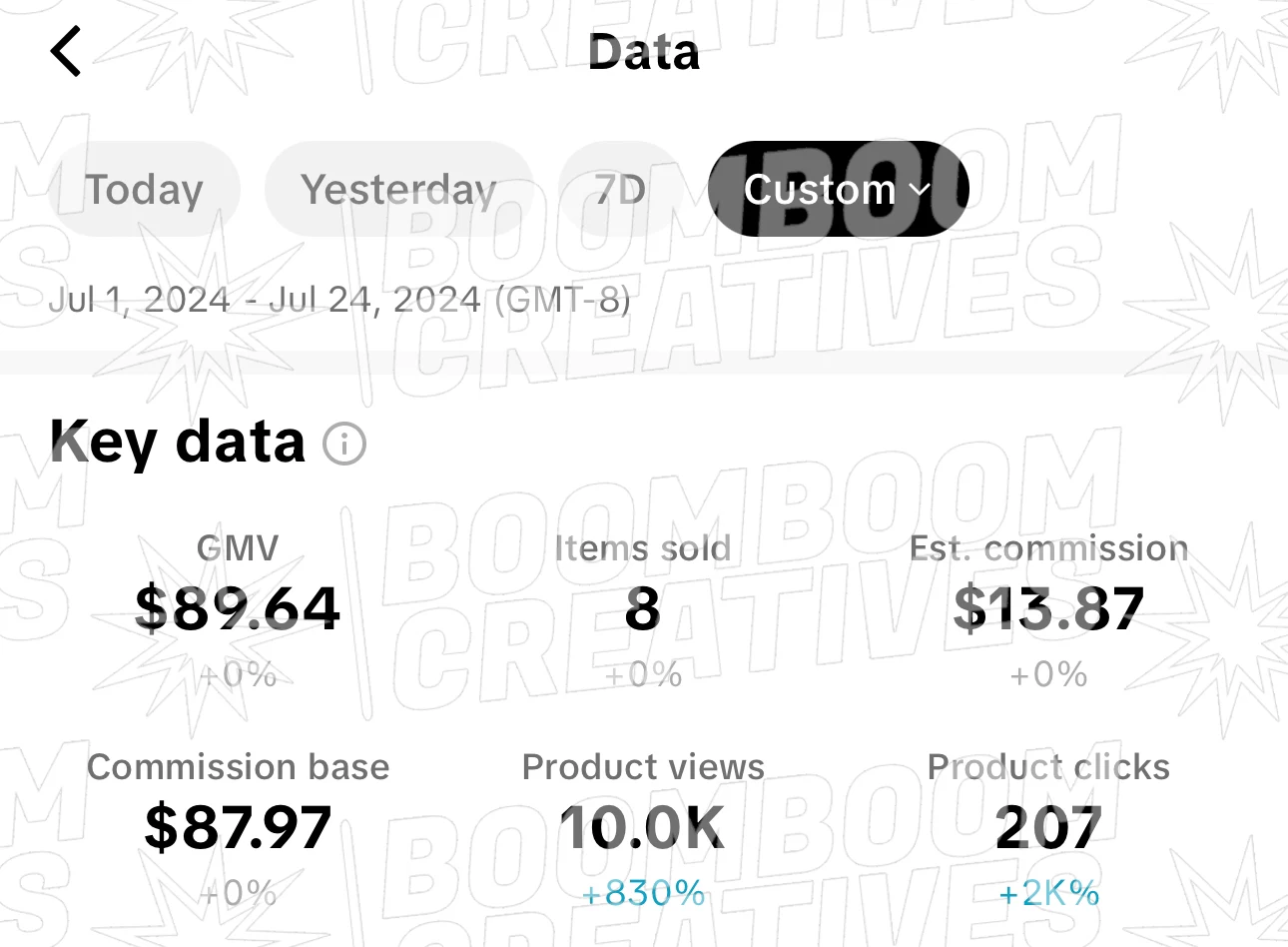Open the Product views 10.0K metric
This screenshot has width=1288, height=947.
tap(643, 828)
